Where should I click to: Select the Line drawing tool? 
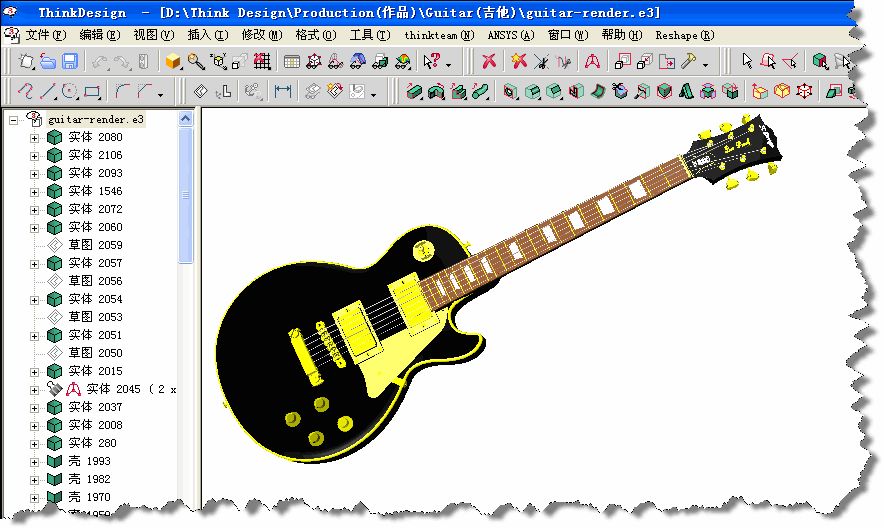click(x=48, y=91)
